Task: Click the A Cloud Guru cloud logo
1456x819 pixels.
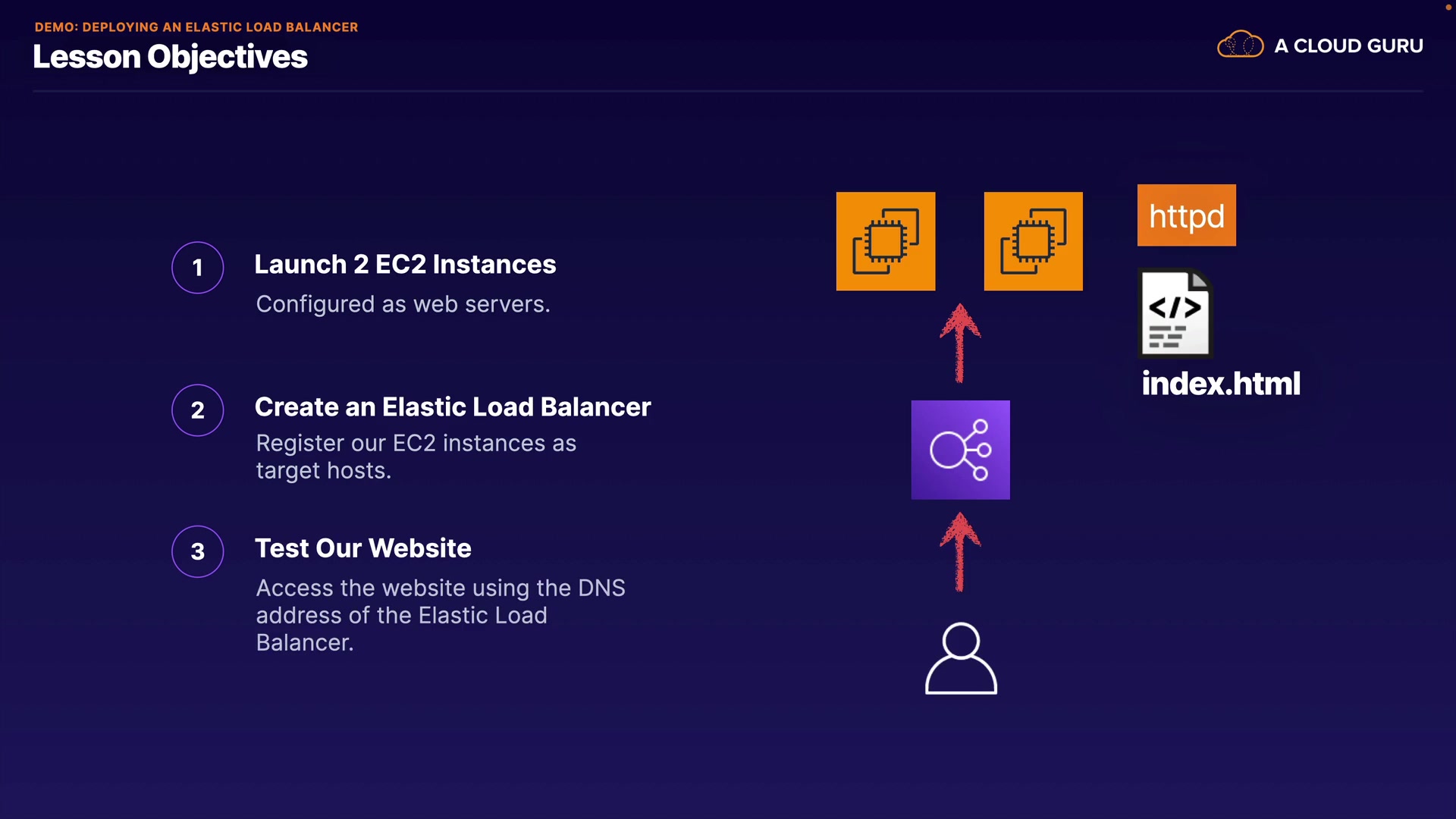Action: (1240, 45)
